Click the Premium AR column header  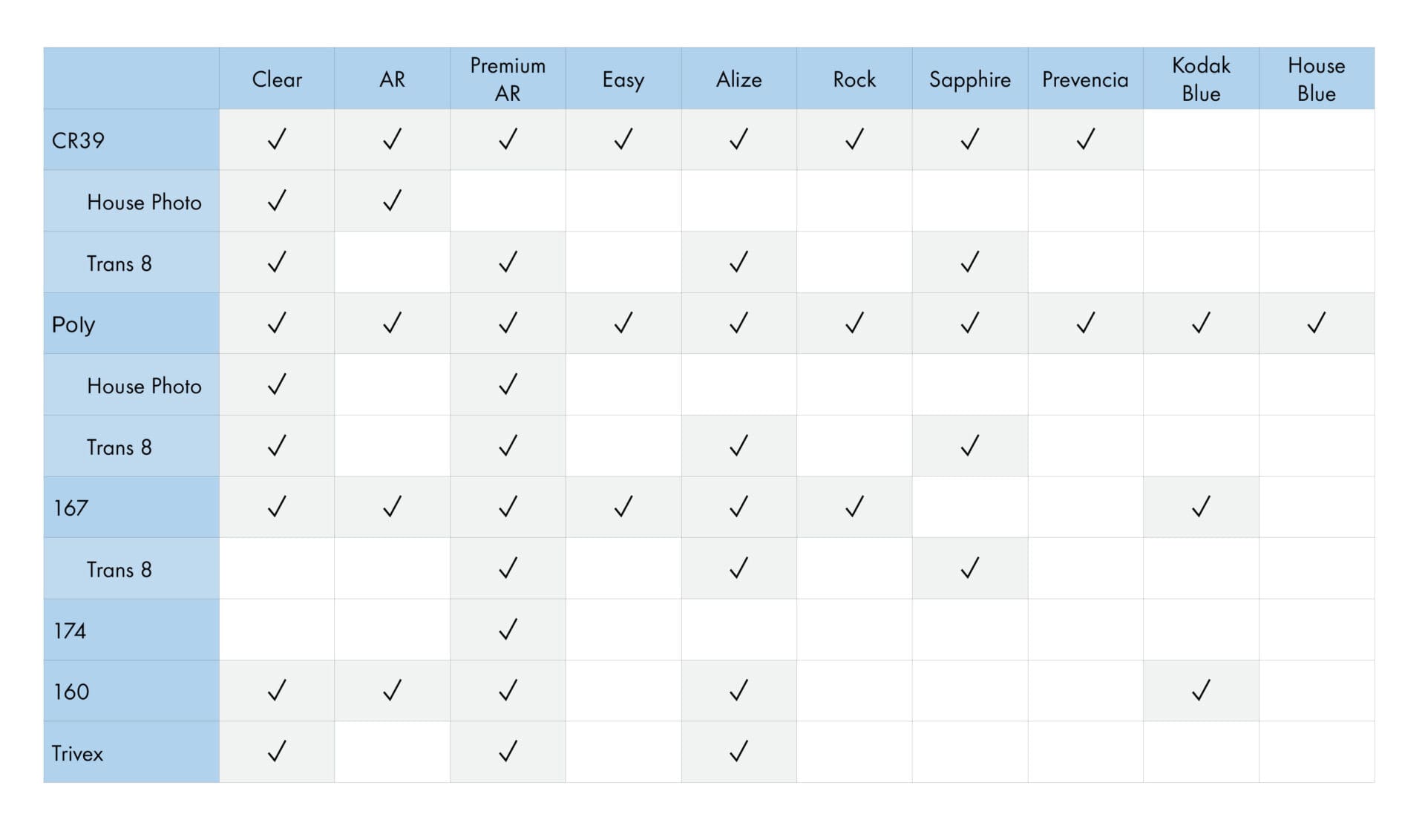click(x=508, y=79)
